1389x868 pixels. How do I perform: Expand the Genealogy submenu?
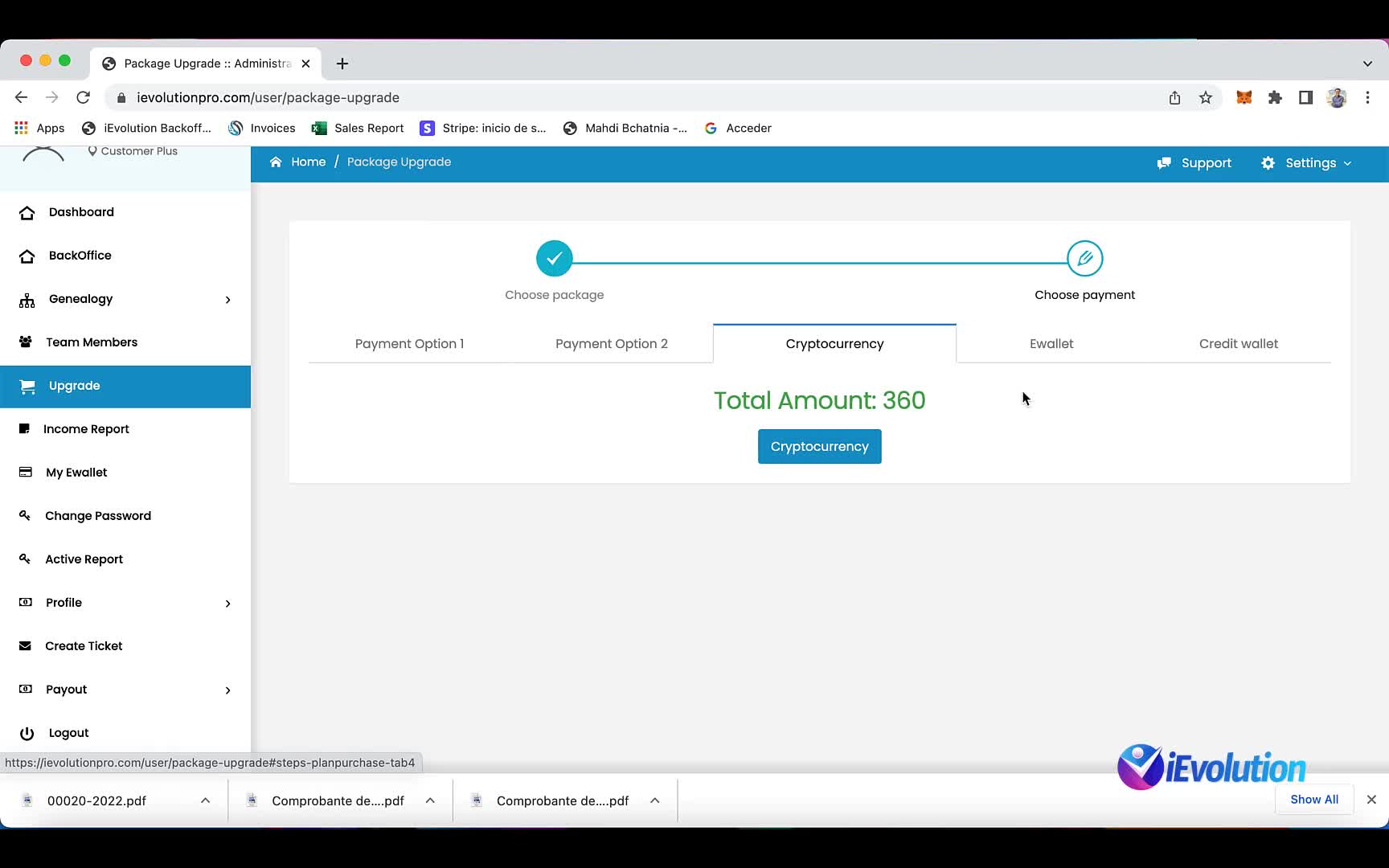click(228, 299)
